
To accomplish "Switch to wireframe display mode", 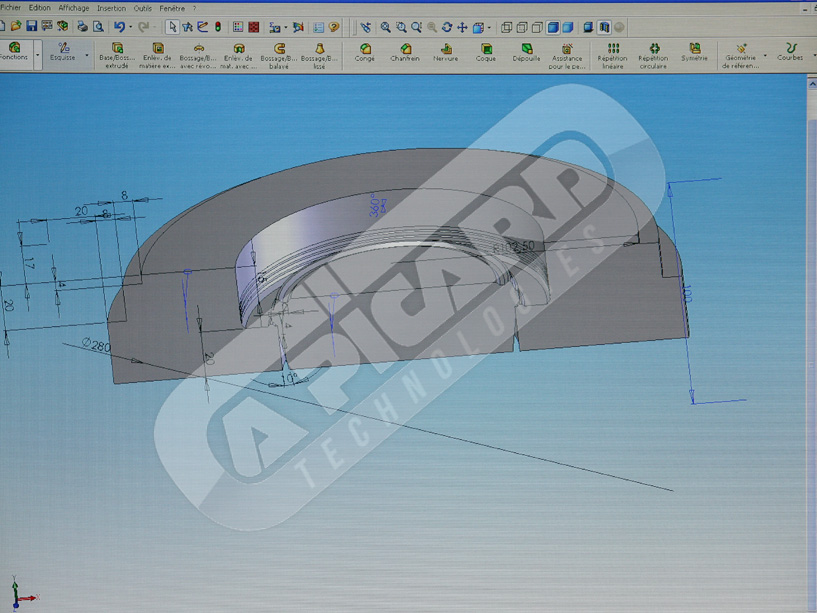I will 506,27.
